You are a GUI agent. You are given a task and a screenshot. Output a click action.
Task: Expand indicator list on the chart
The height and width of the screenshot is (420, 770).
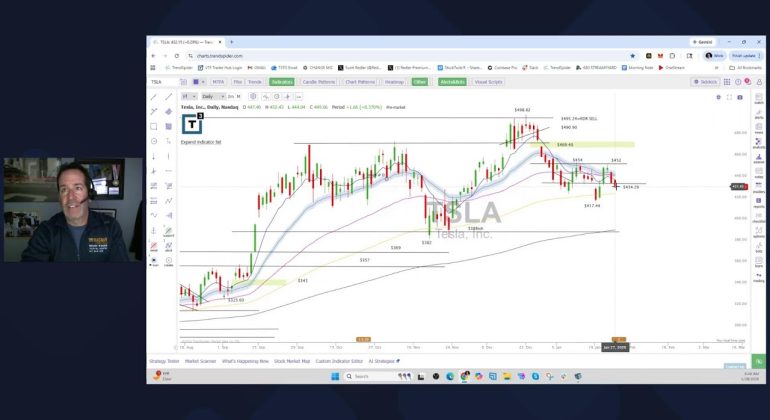pyautogui.click(x=201, y=142)
